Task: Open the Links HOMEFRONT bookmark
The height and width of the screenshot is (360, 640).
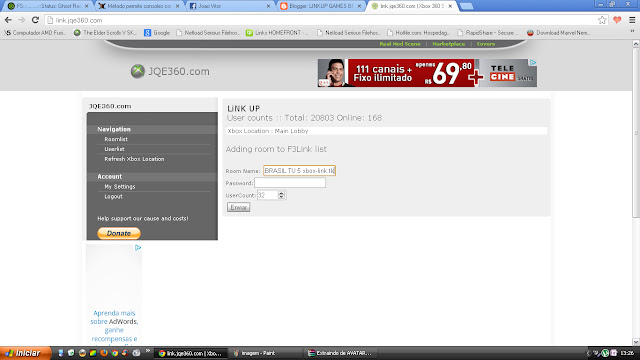Action: 277,33
